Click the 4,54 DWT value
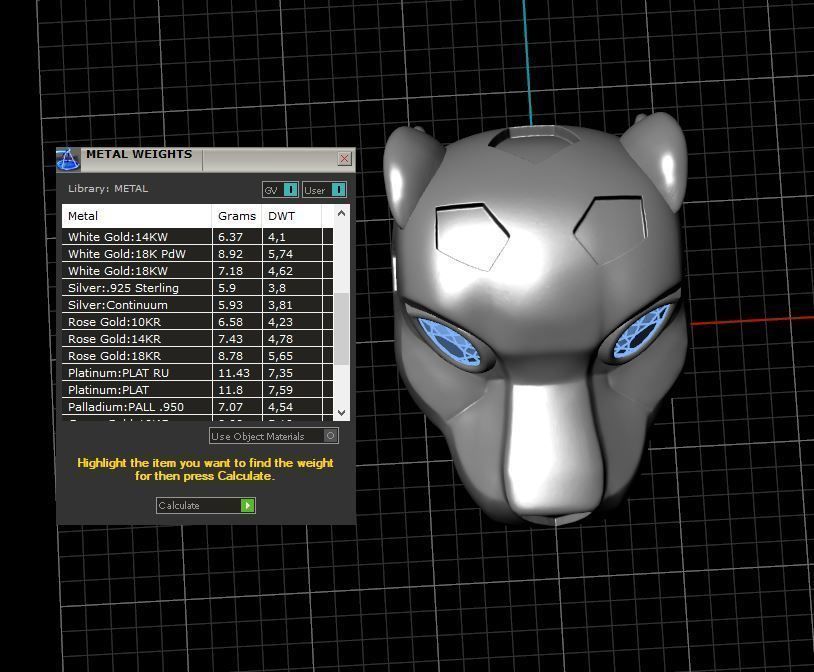Screen dimensions: 814x672 pyautogui.click(x=280, y=407)
